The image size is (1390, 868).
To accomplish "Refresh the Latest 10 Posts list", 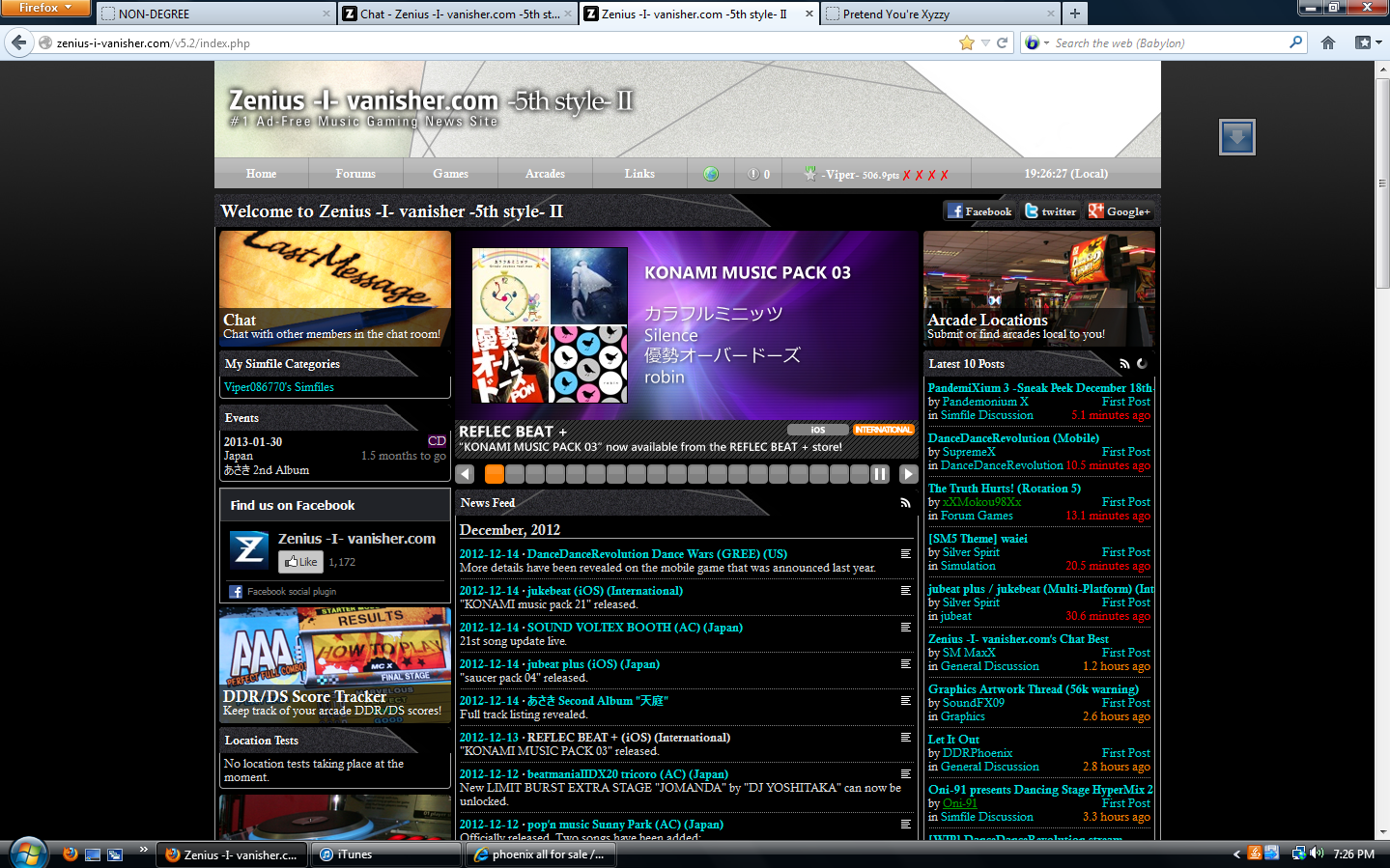I will click(x=1142, y=364).
